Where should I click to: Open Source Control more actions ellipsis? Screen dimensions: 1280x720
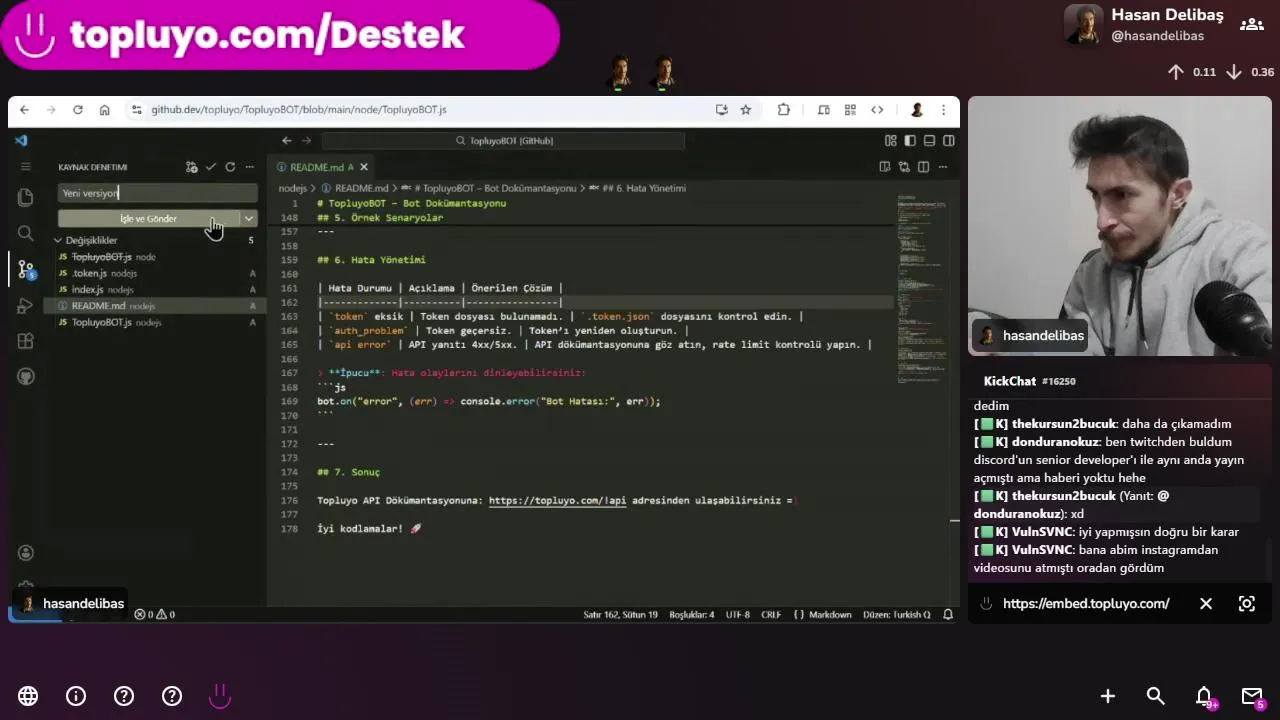(x=249, y=167)
